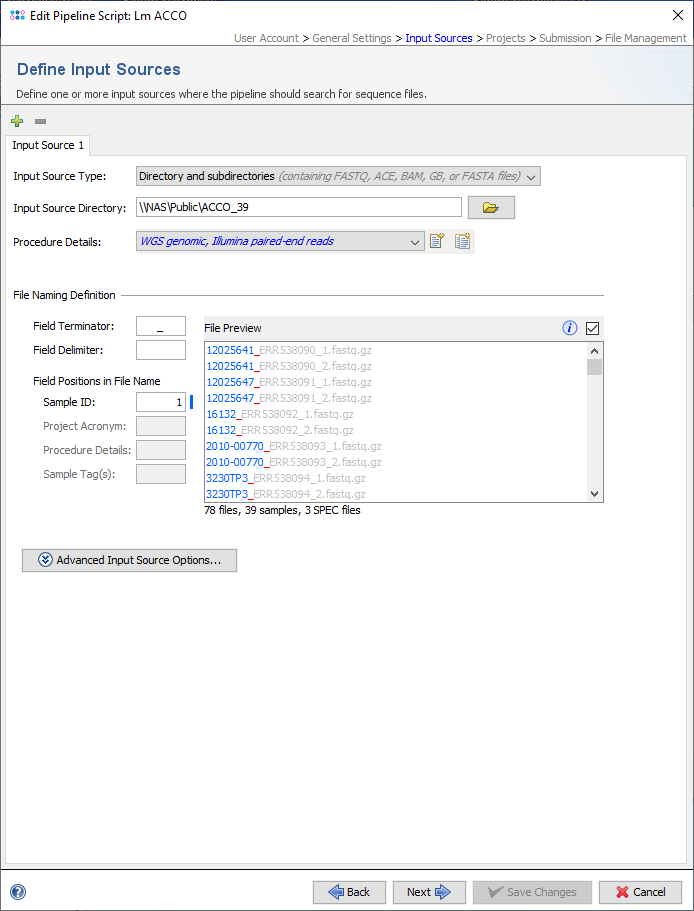The height and width of the screenshot is (911, 694).
Task: Open the Input Source Type dropdown
Action: (x=338, y=176)
